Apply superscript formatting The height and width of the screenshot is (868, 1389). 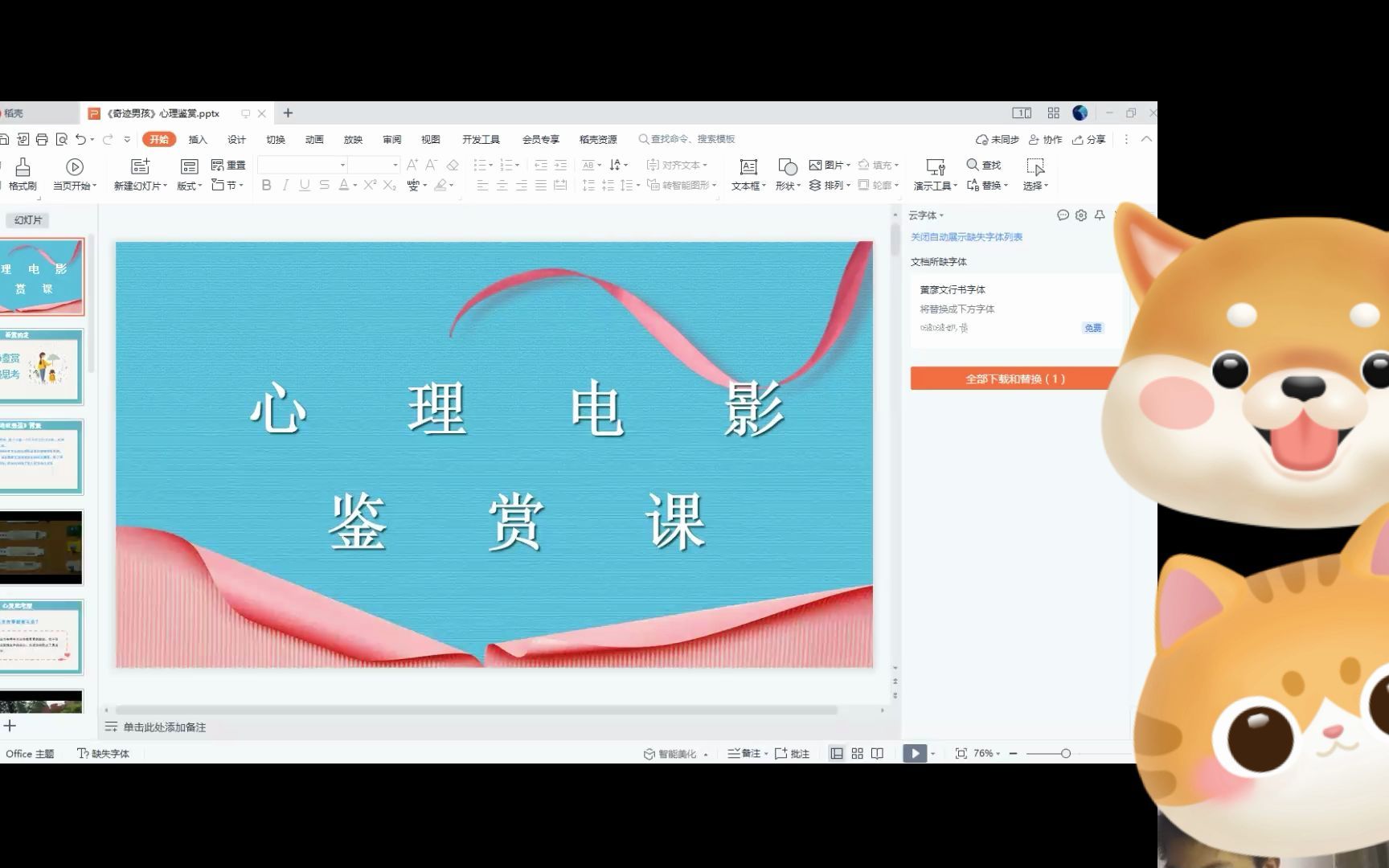(x=370, y=185)
